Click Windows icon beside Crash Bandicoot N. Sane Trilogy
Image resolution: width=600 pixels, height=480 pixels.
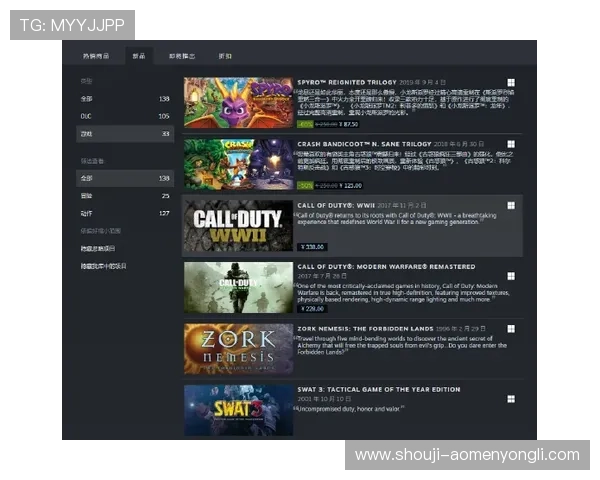click(510, 144)
